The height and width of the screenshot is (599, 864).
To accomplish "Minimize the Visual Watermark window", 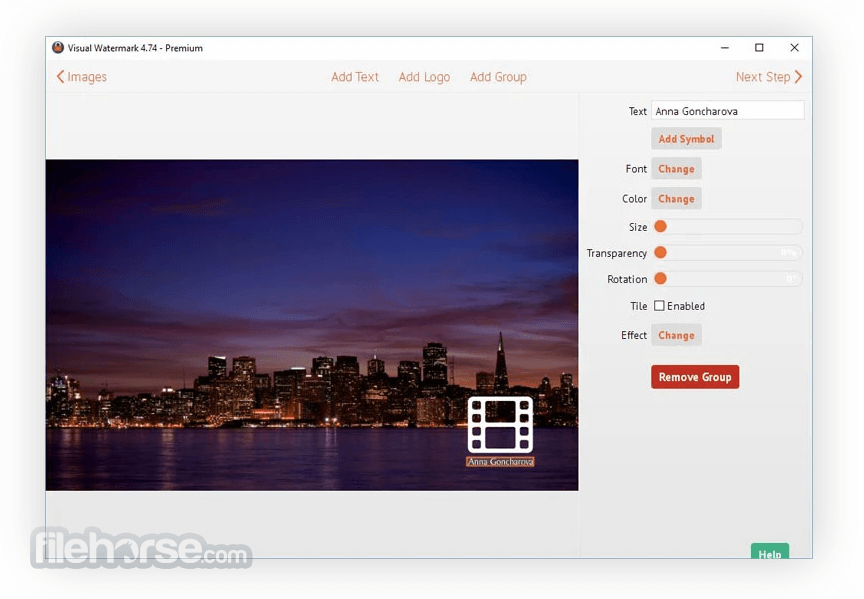I will point(725,48).
